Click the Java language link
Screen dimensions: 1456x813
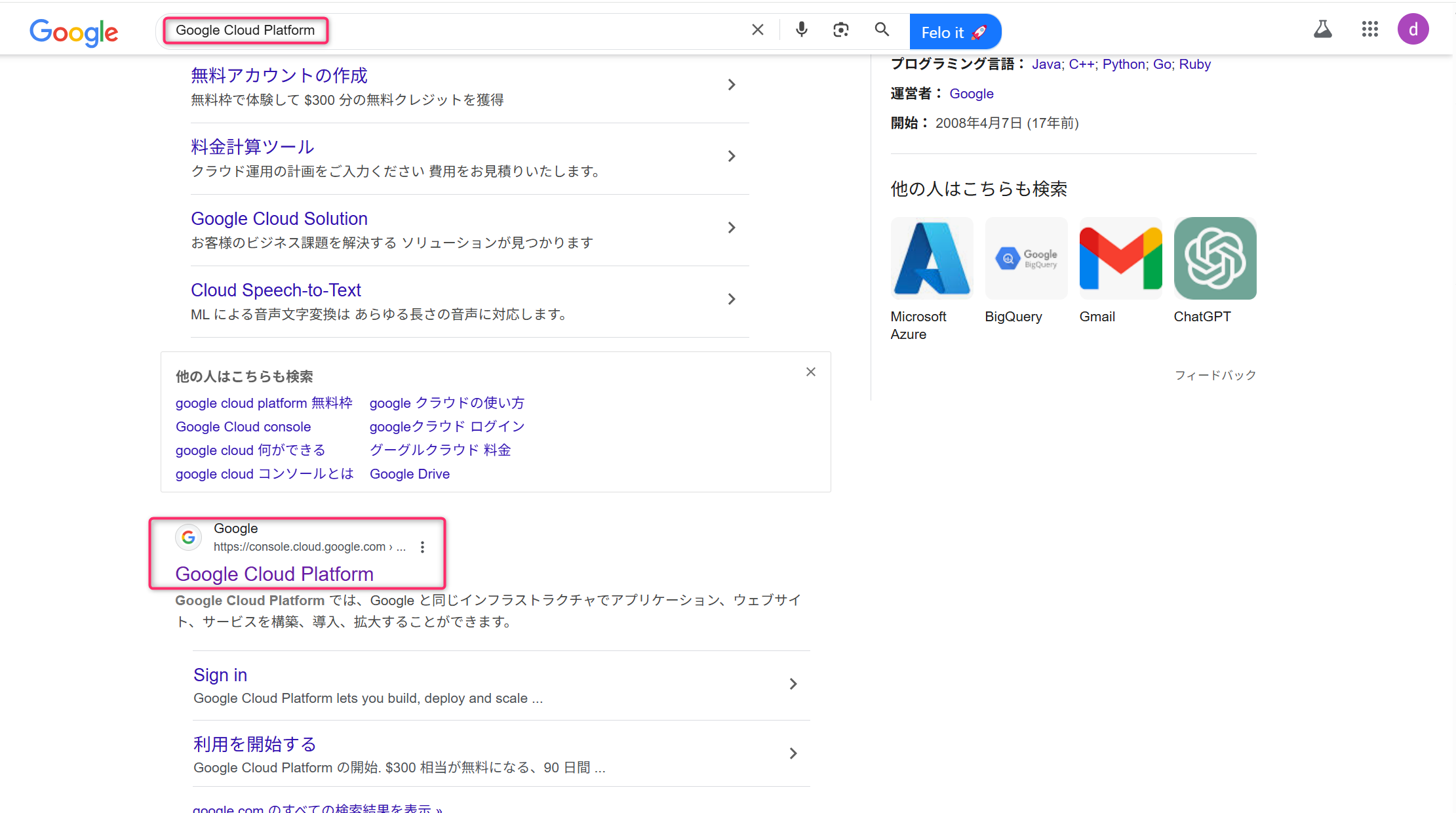[x=1046, y=64]
